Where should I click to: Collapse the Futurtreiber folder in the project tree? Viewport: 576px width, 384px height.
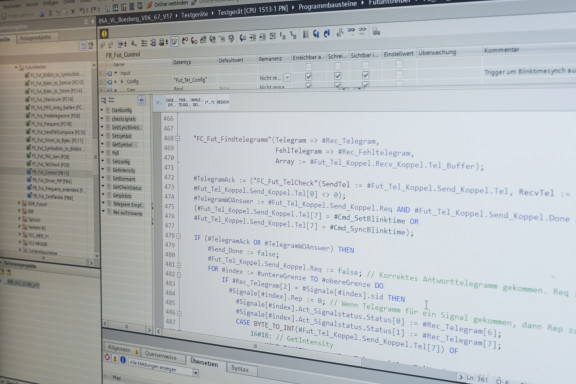pyautogui.click(x=16, y=67)
